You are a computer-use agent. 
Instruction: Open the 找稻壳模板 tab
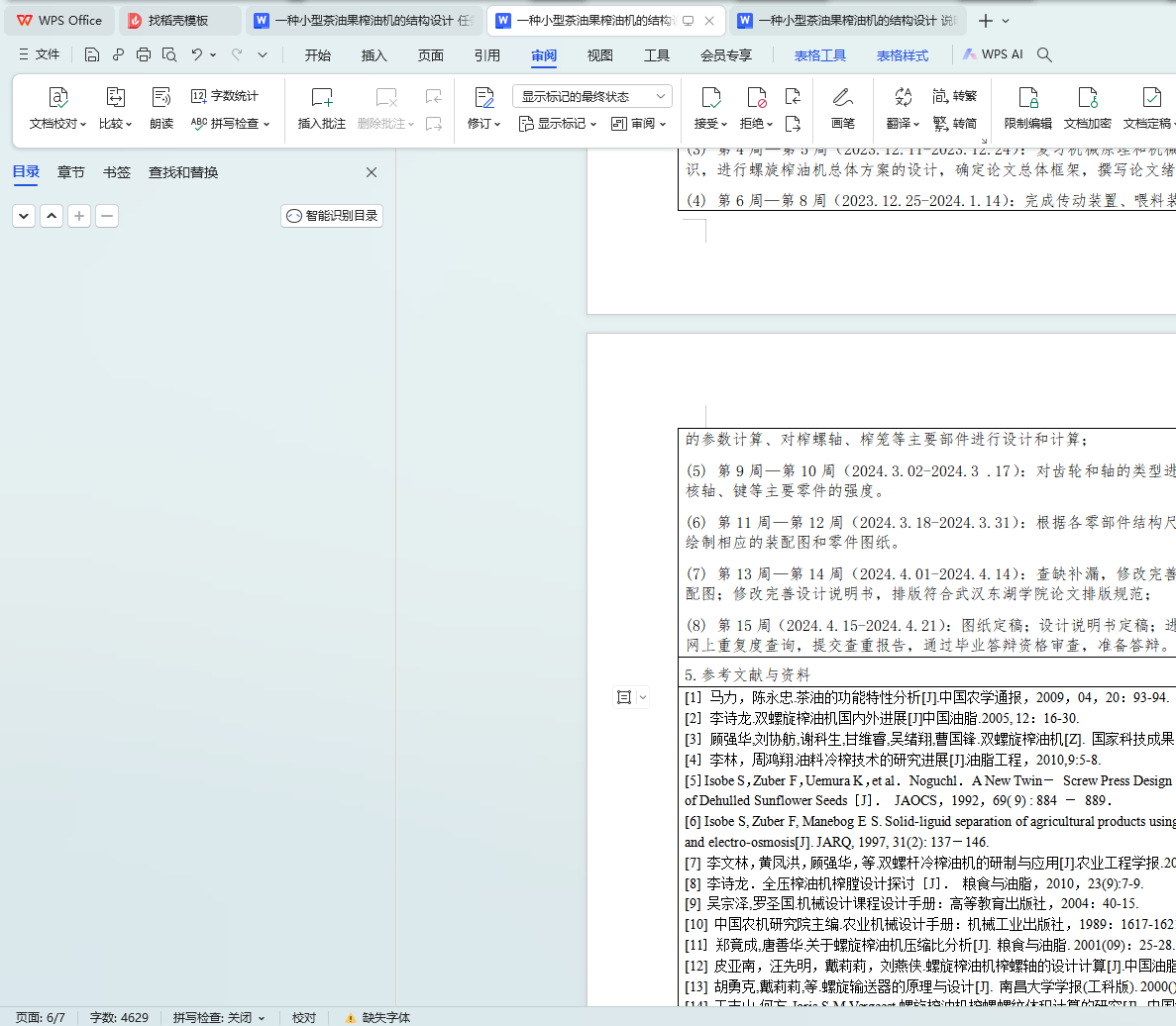(x=178, y=20)
